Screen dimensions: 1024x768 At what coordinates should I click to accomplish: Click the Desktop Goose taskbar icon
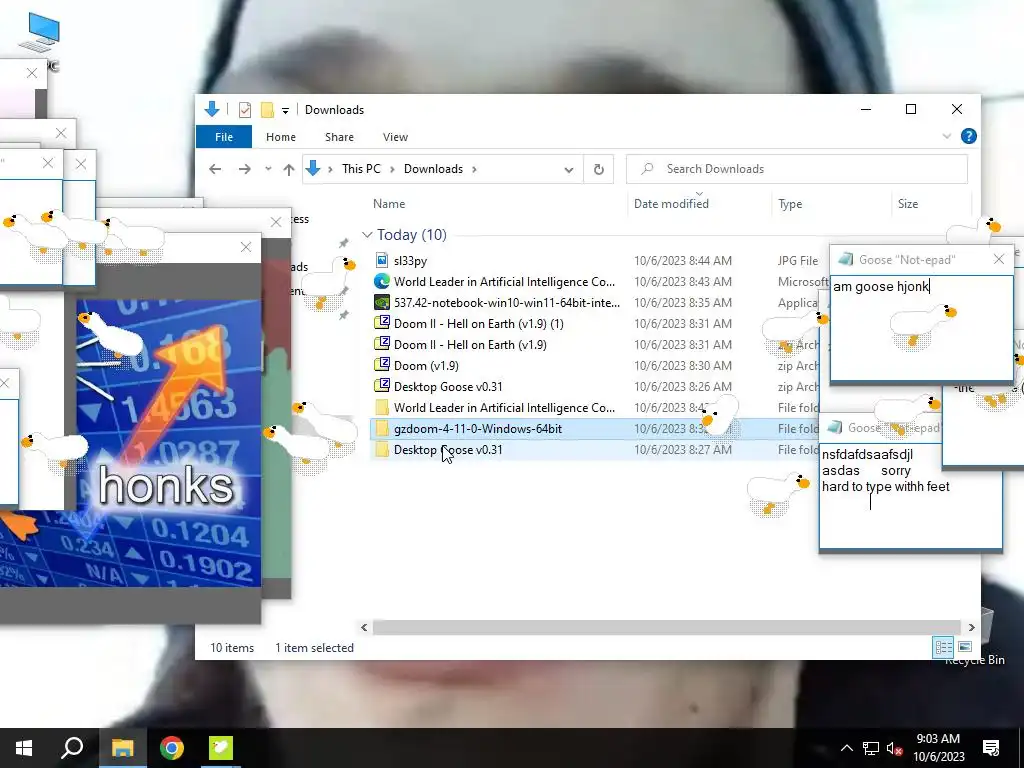pos(221,748)
